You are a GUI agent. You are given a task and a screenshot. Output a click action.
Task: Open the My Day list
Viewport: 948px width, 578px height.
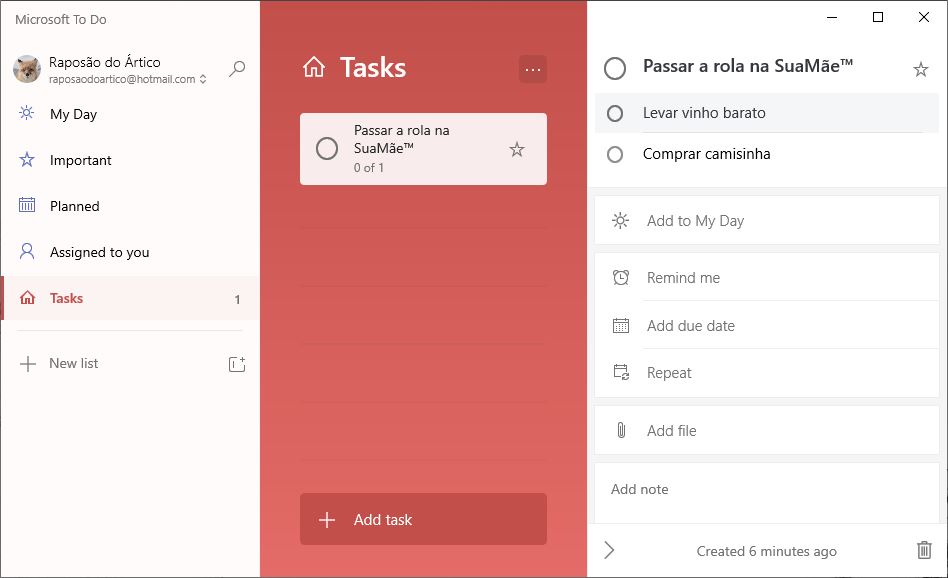pos(130,114)
